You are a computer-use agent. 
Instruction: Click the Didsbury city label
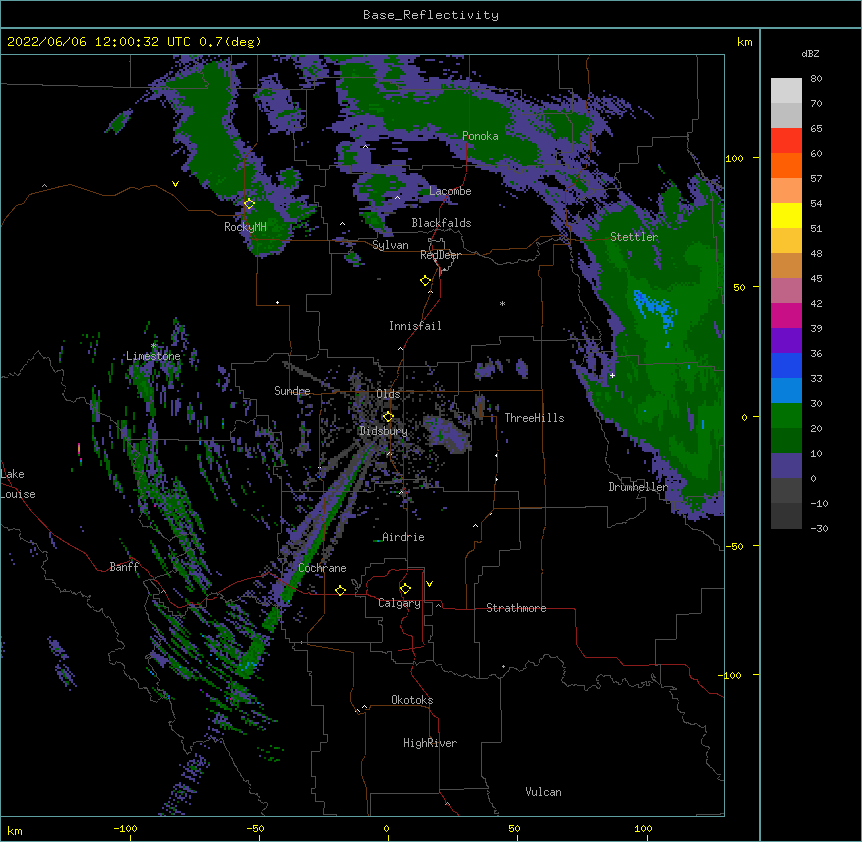coord(383,431)
